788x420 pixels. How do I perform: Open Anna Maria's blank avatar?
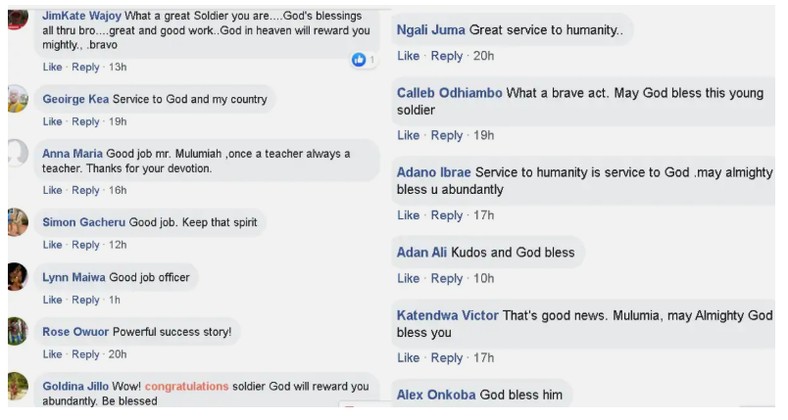pos(17,153)
